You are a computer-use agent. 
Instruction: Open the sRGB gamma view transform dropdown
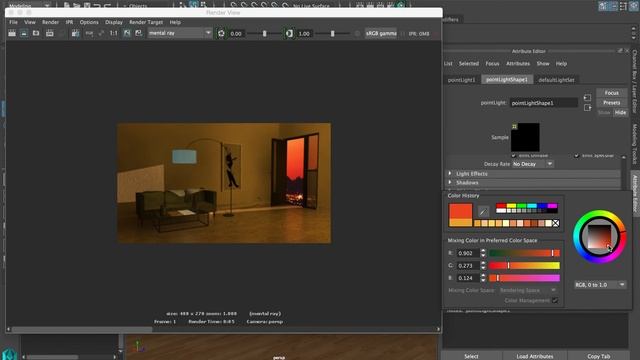click(381, 33)
